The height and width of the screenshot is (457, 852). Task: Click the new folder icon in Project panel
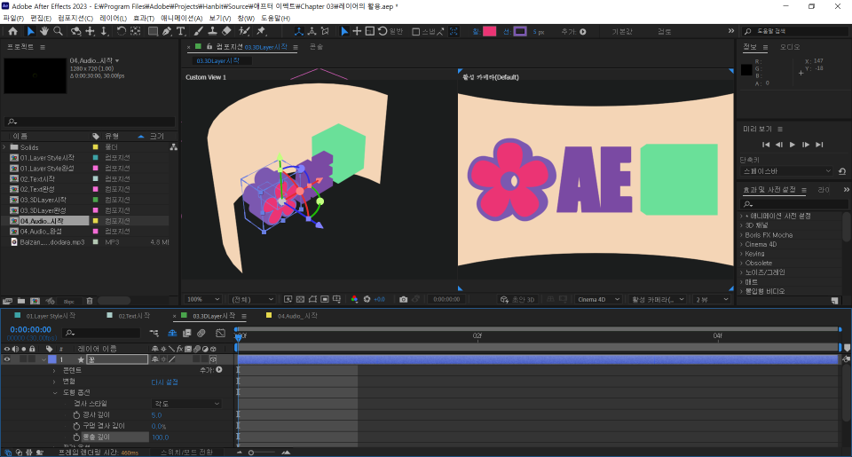(21, 301)
